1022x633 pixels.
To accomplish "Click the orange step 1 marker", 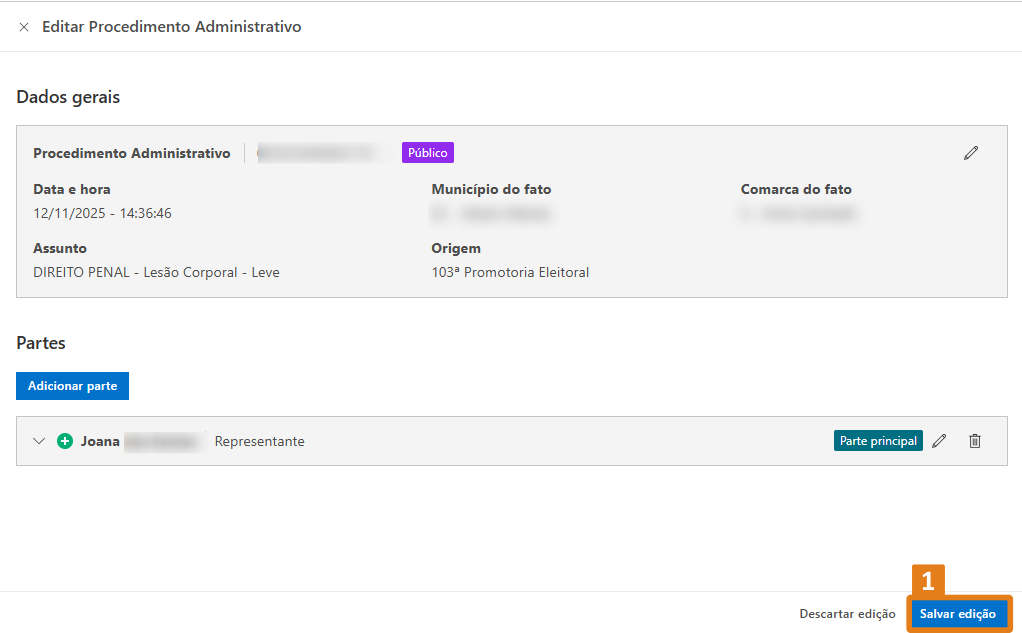I will [927, 581].
